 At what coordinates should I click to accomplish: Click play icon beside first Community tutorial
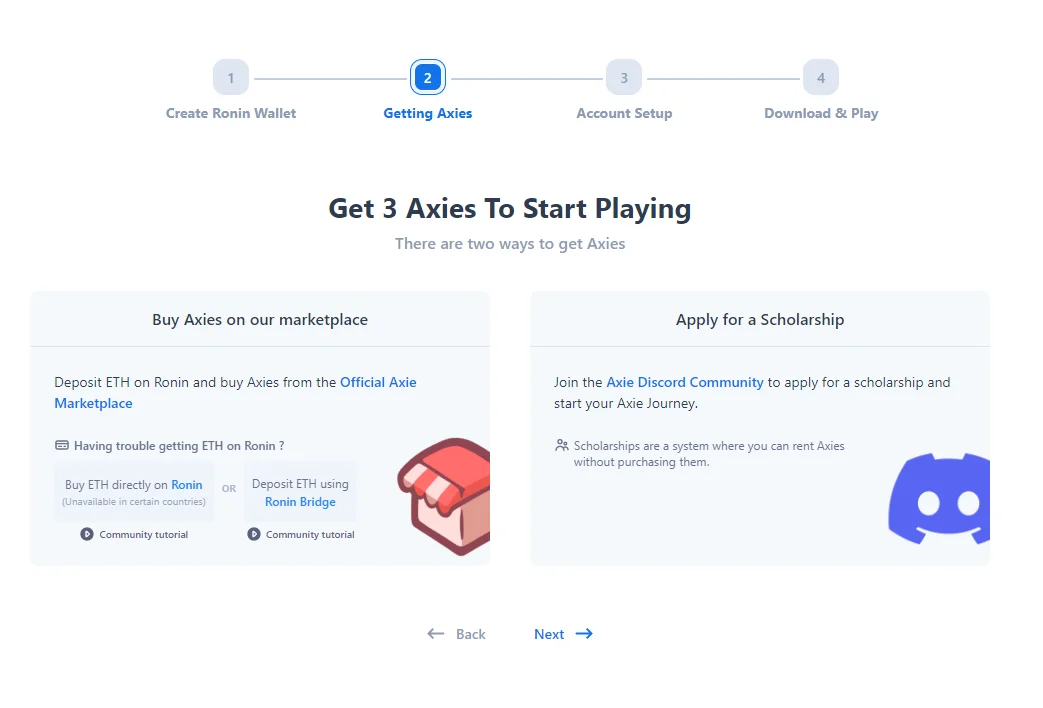(87, 534)
